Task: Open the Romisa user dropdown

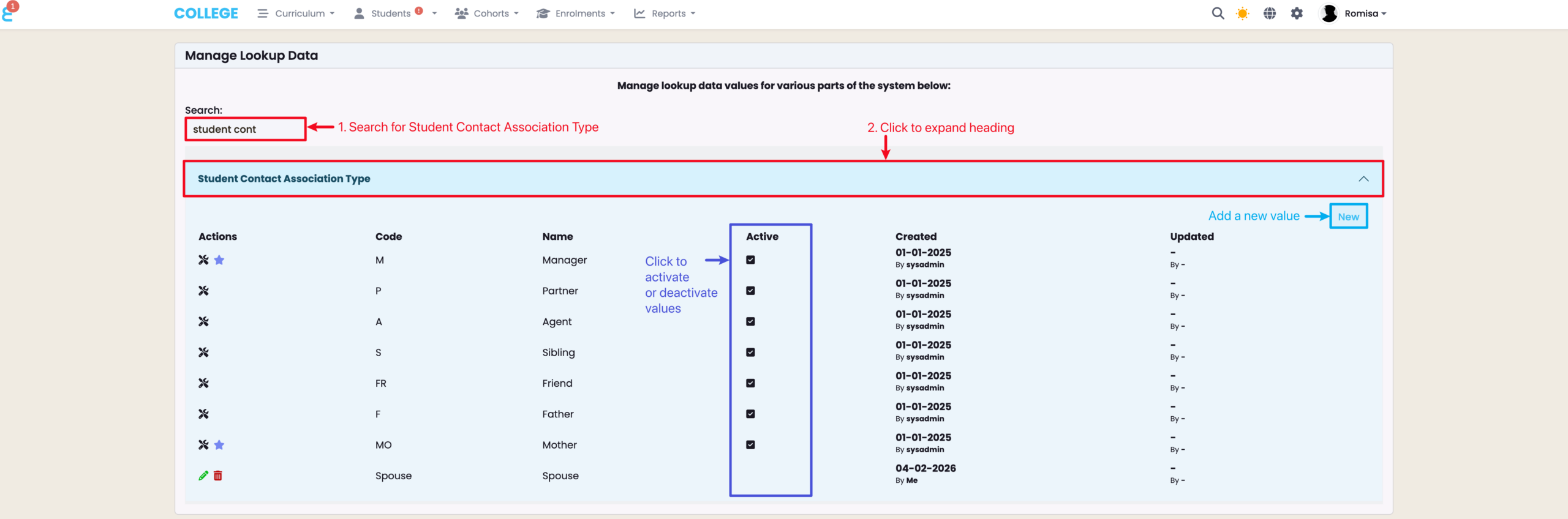Action: click(1354, 13)
